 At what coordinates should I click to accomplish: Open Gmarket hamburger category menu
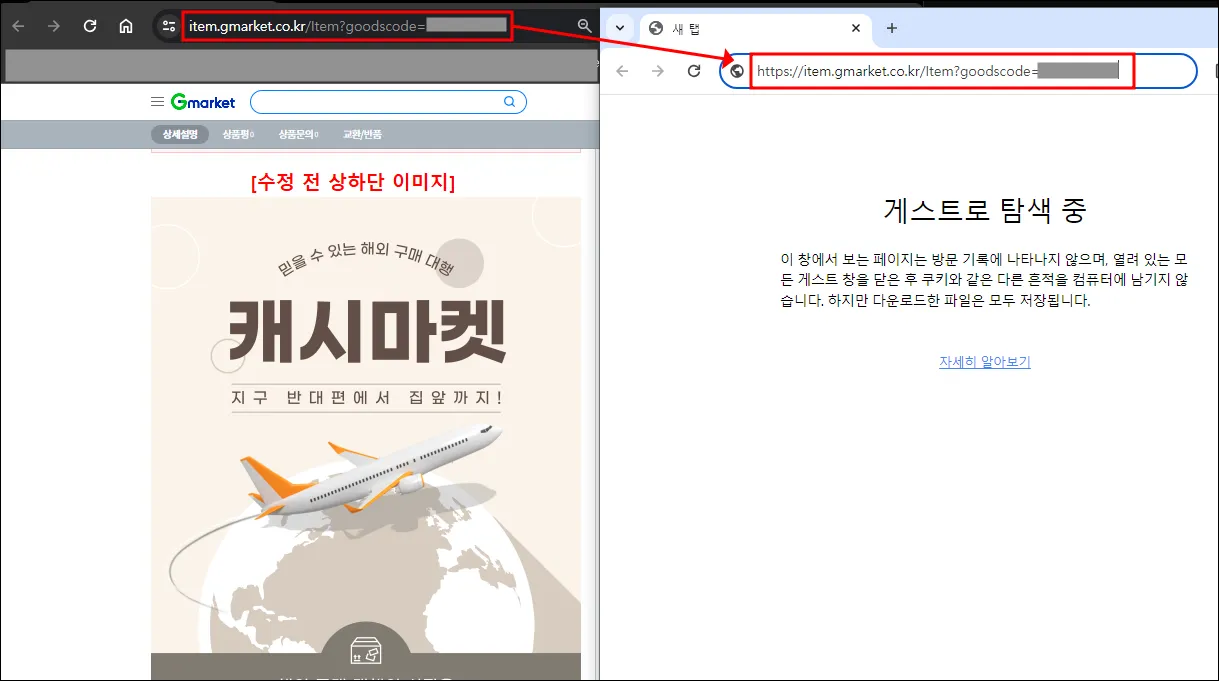(x=157, y=102)
